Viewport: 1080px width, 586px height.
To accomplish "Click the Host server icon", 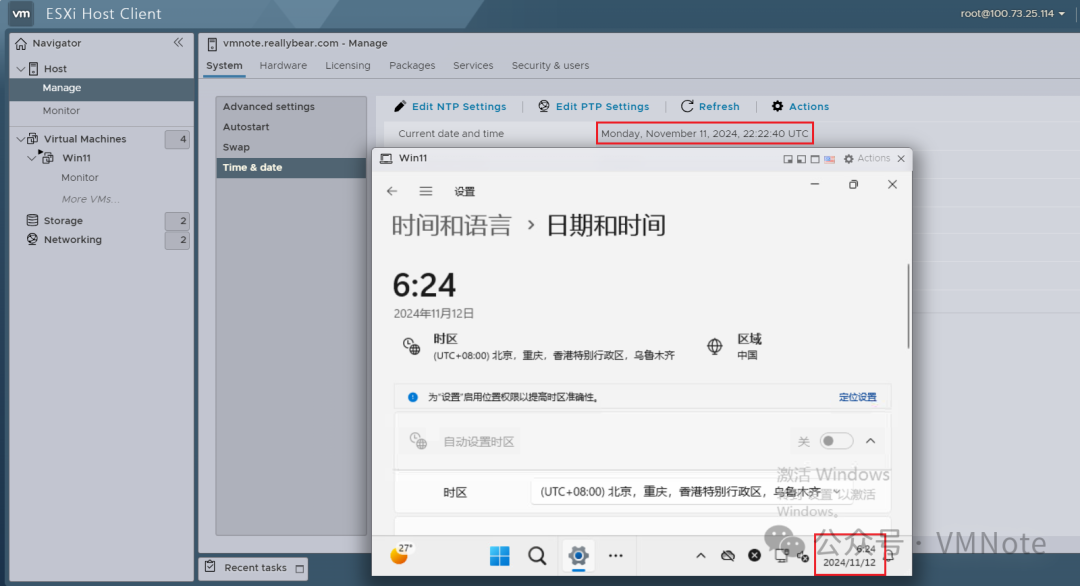I will (33, 69).
